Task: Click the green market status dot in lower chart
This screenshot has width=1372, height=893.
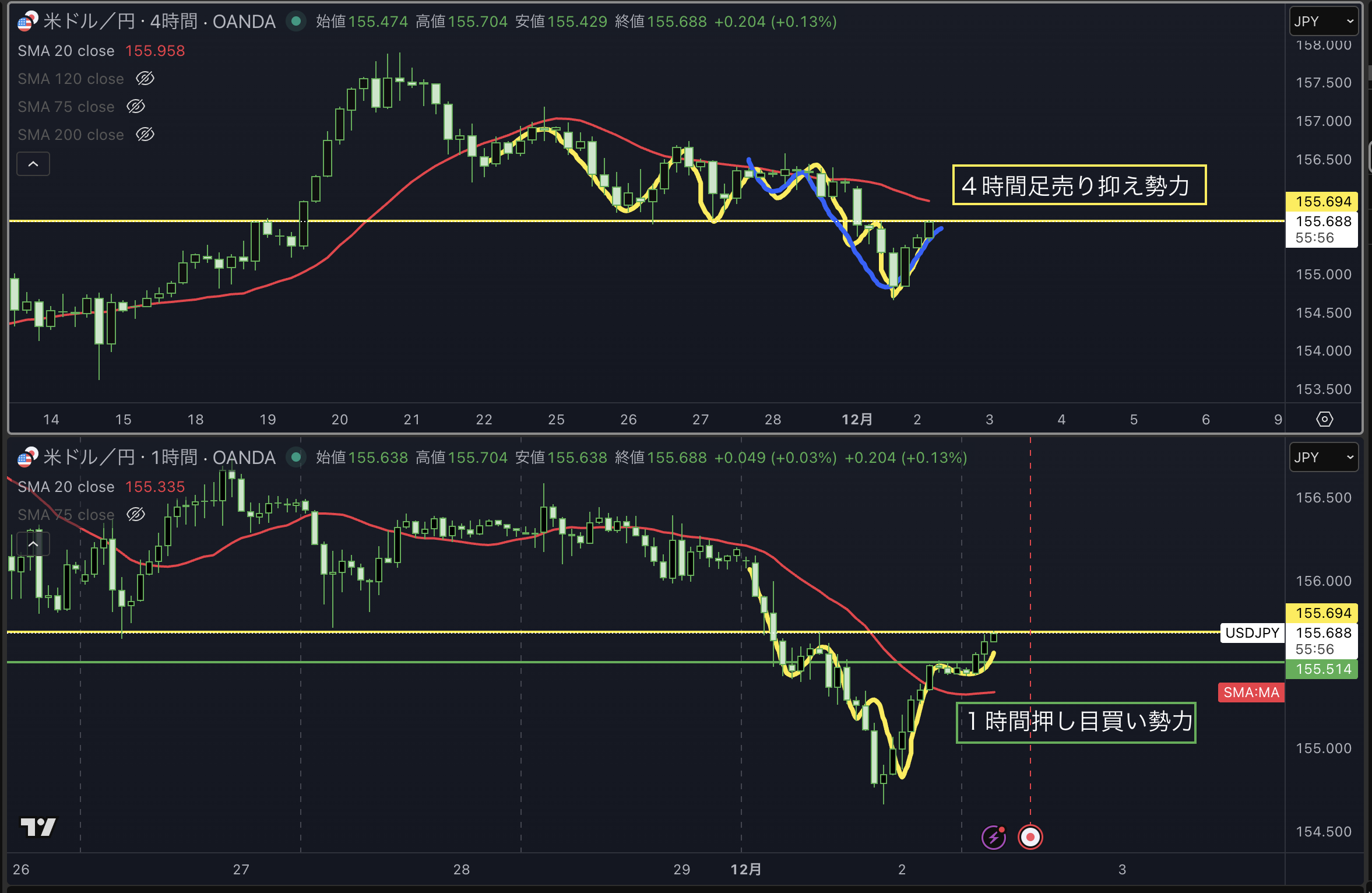Action: 296,458
